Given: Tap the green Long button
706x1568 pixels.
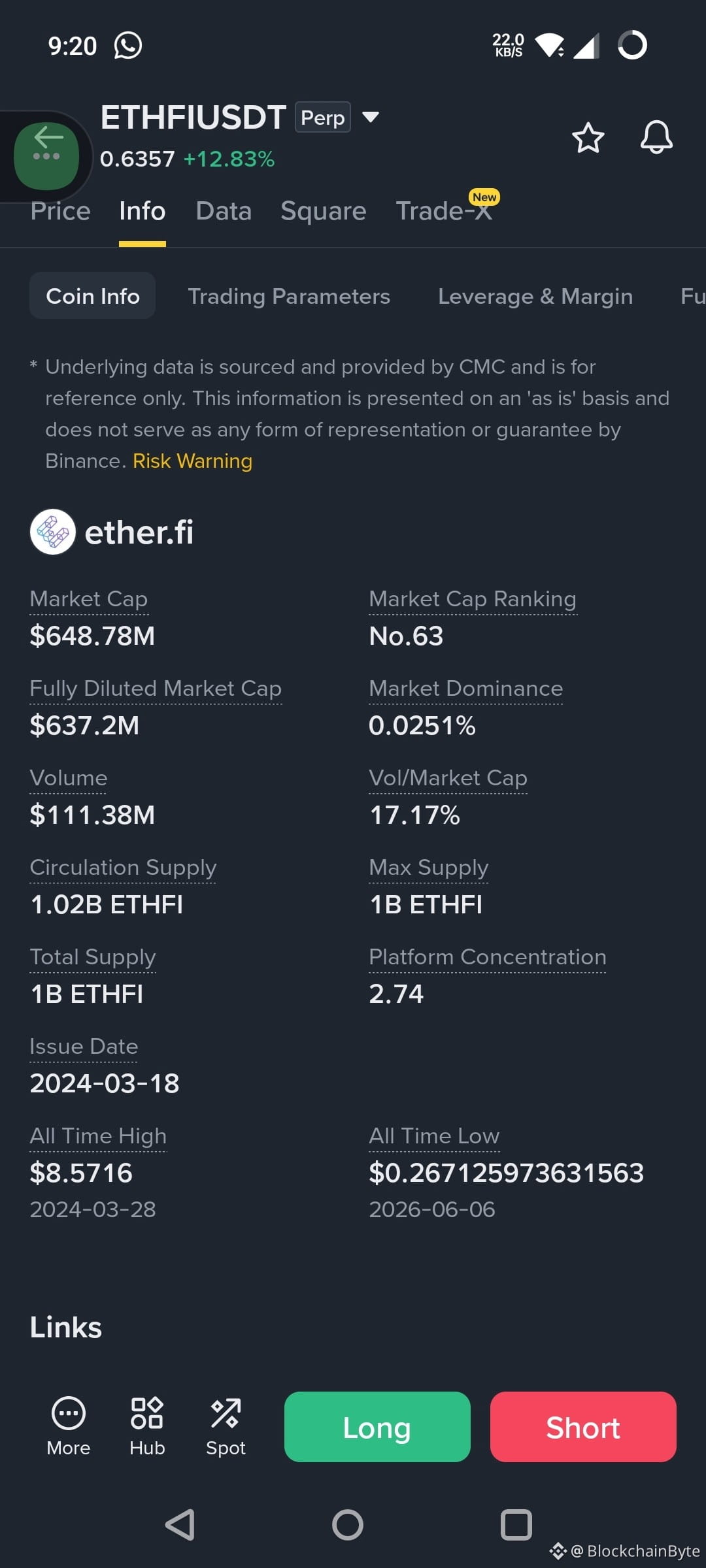Looking at the screenshot, I should click(377, 1427).
